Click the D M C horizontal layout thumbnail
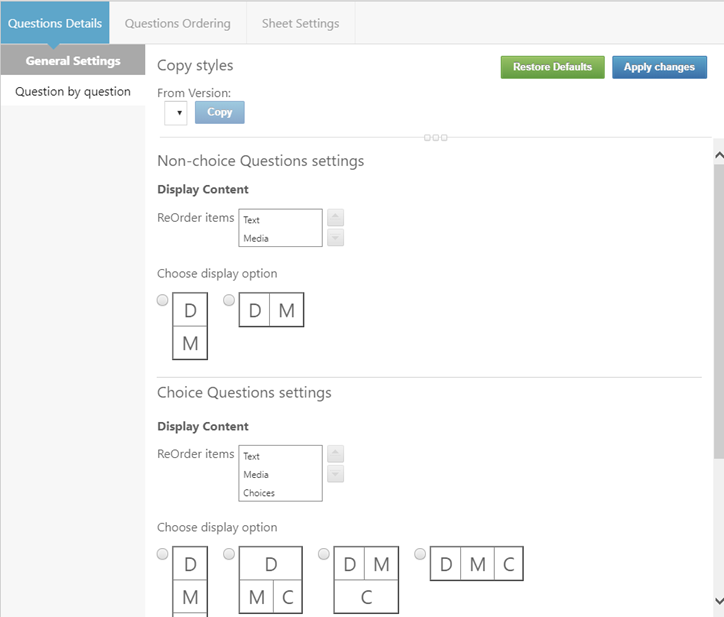724x617 pixels. coord(477,563)
